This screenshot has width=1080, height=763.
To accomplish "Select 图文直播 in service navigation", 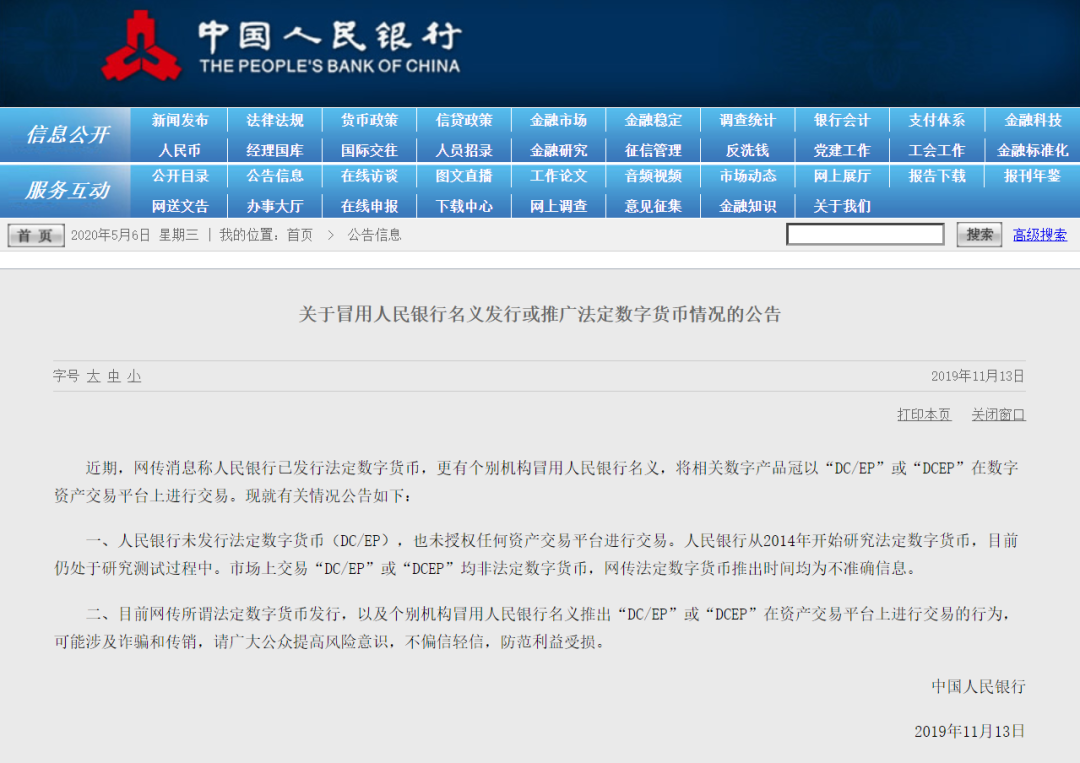I will (464, 176).
